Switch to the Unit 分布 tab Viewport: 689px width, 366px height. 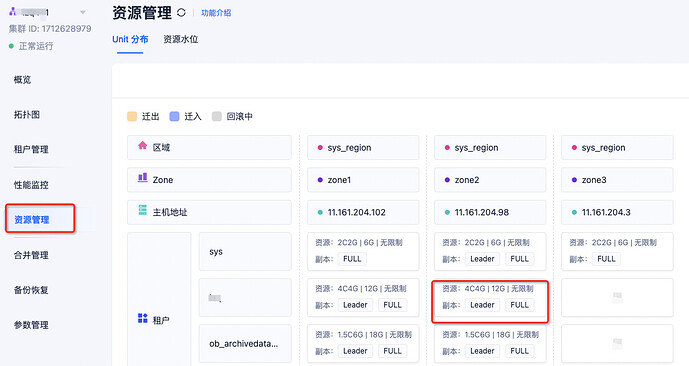pyautogui.click(x=130, y=39)
